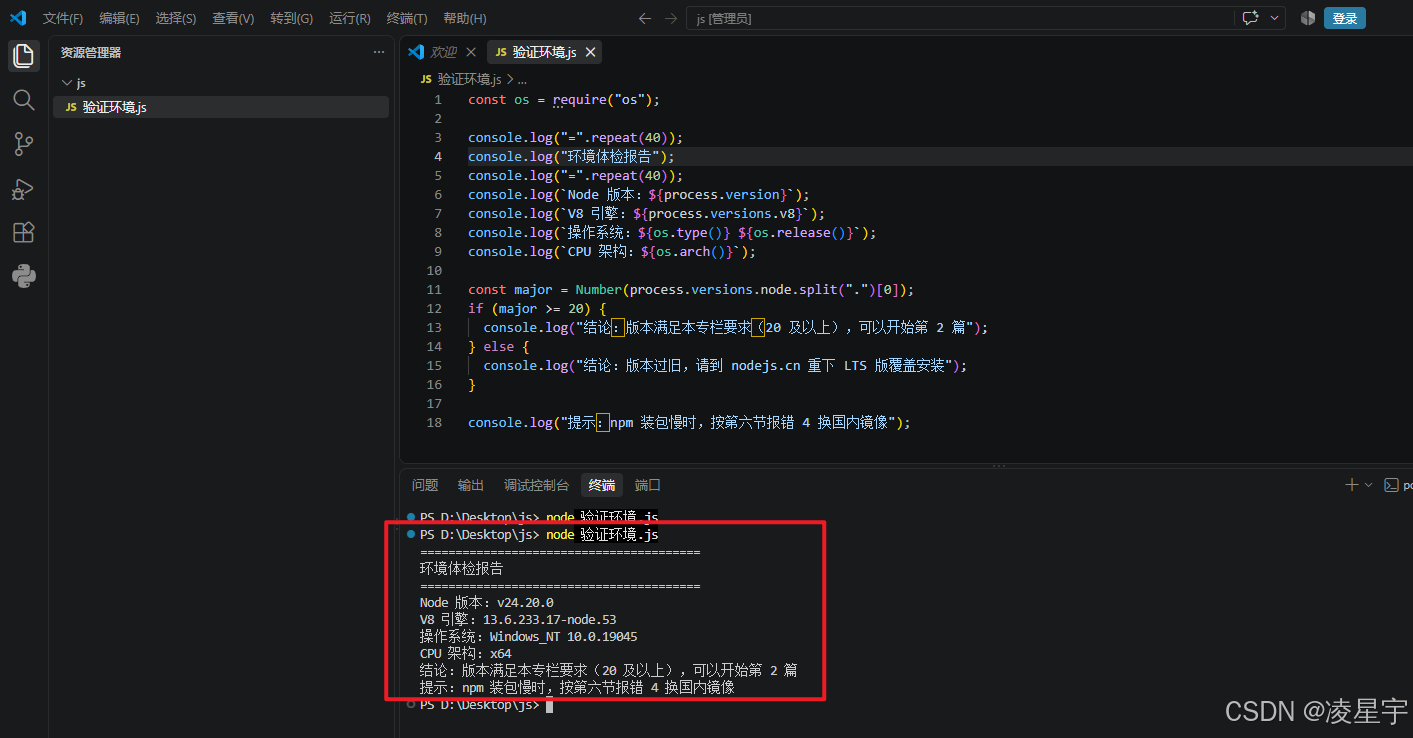Click the code line with process.versions.v8

click(x=646, y=214)
